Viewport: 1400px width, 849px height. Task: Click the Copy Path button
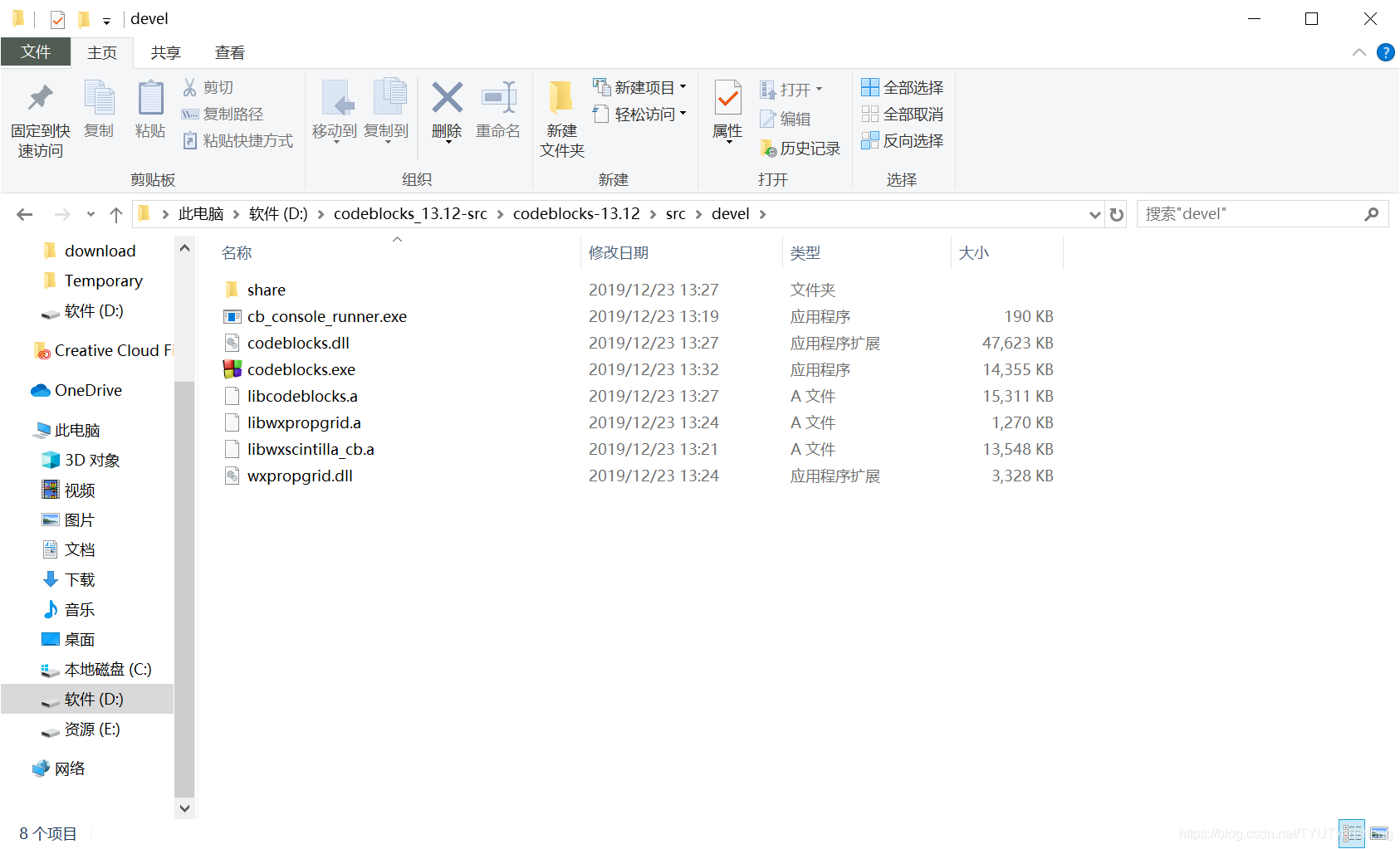223,114
